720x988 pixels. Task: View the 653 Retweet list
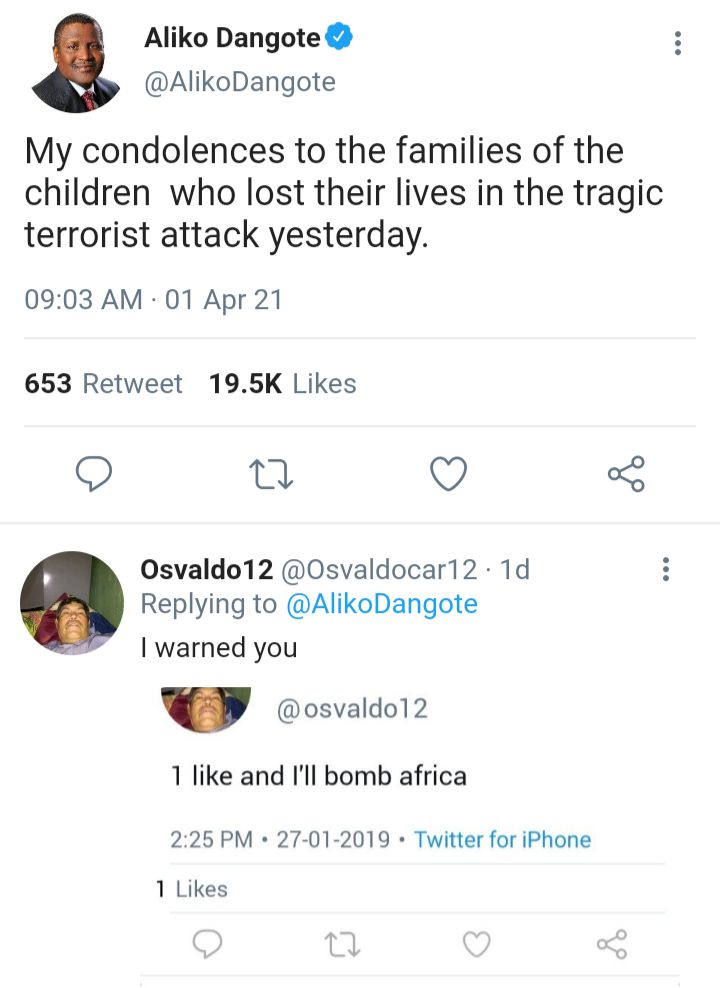[104, 384]
